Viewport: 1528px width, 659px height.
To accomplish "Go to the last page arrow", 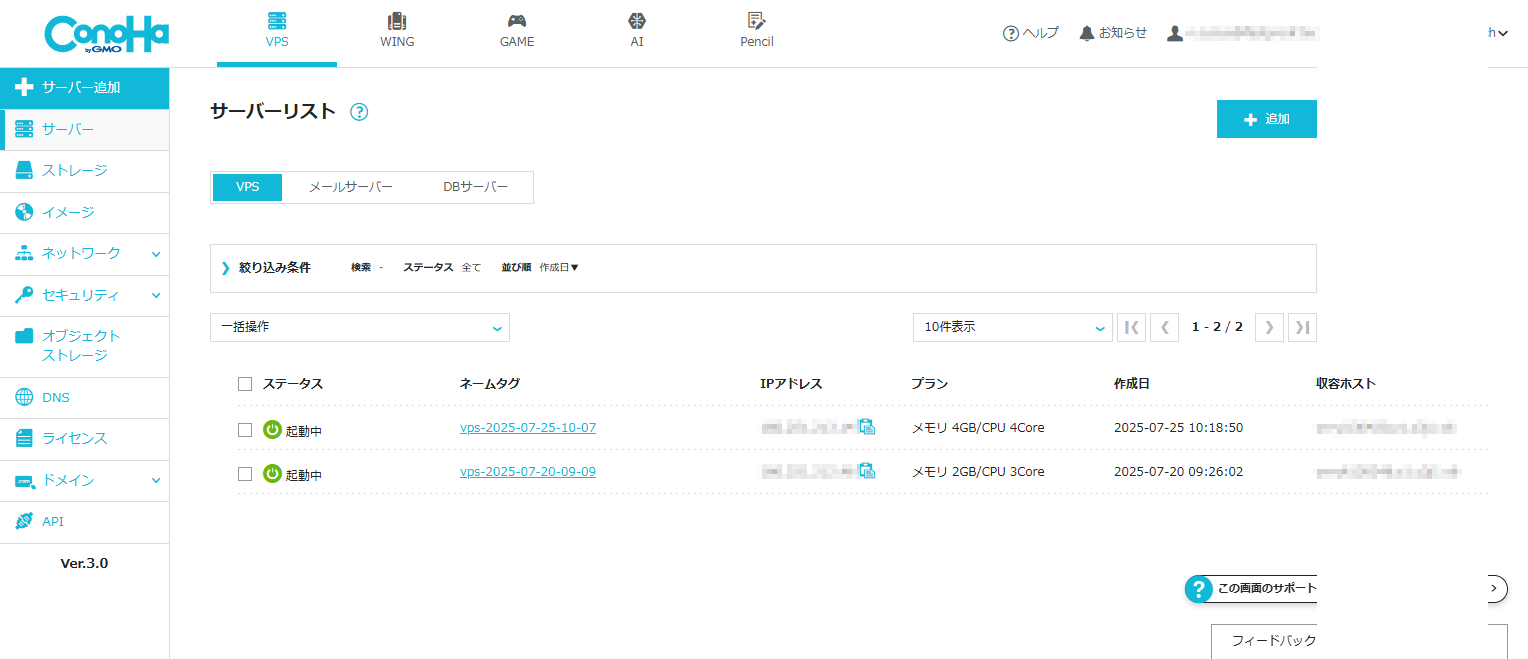I will tap(1302, 327).
